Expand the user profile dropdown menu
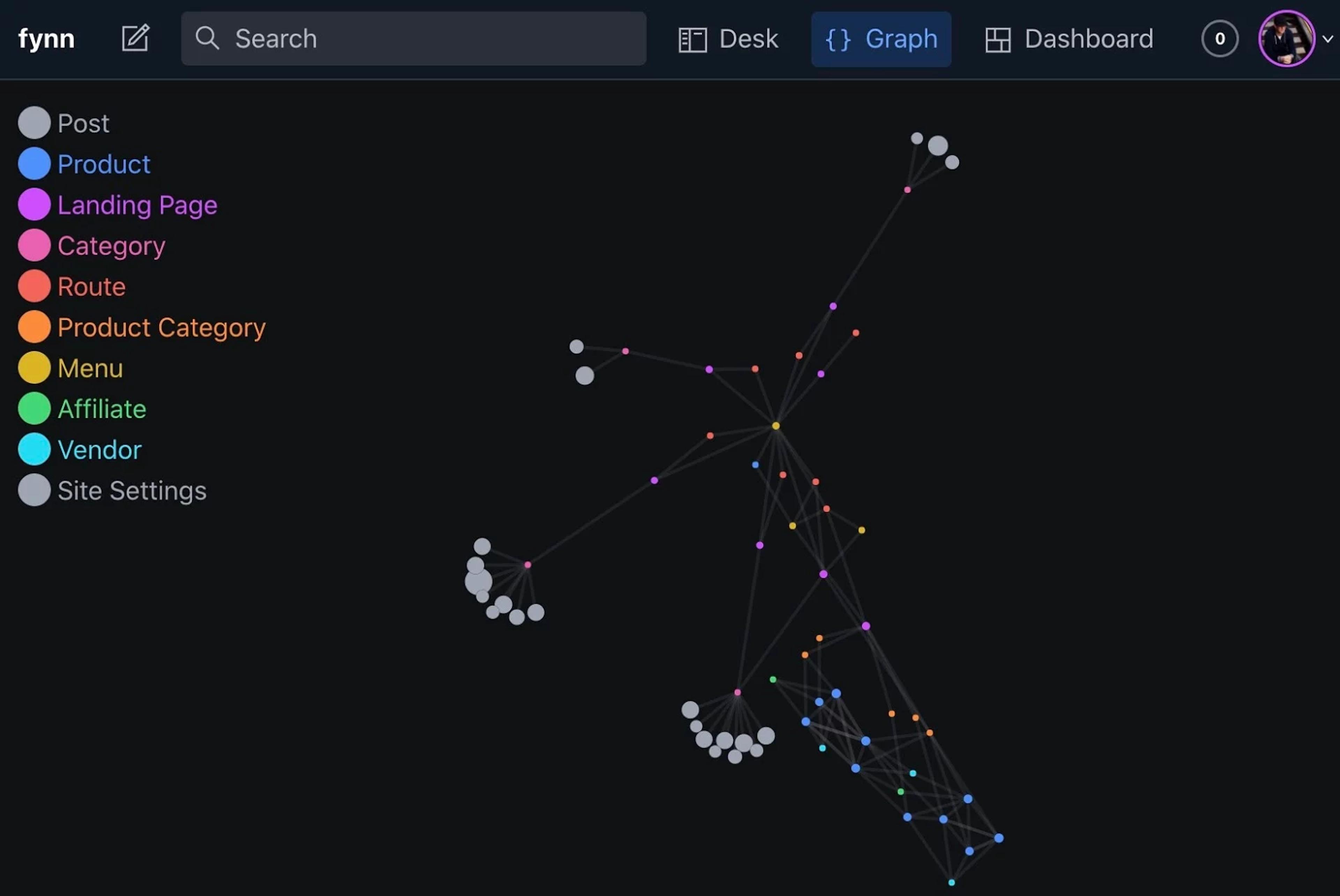 coord(1327,38)
